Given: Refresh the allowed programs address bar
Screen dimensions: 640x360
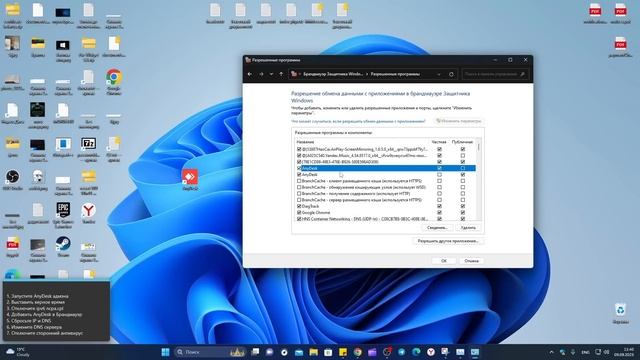Looking at the screenshot, I should click(x=451, y=74).
